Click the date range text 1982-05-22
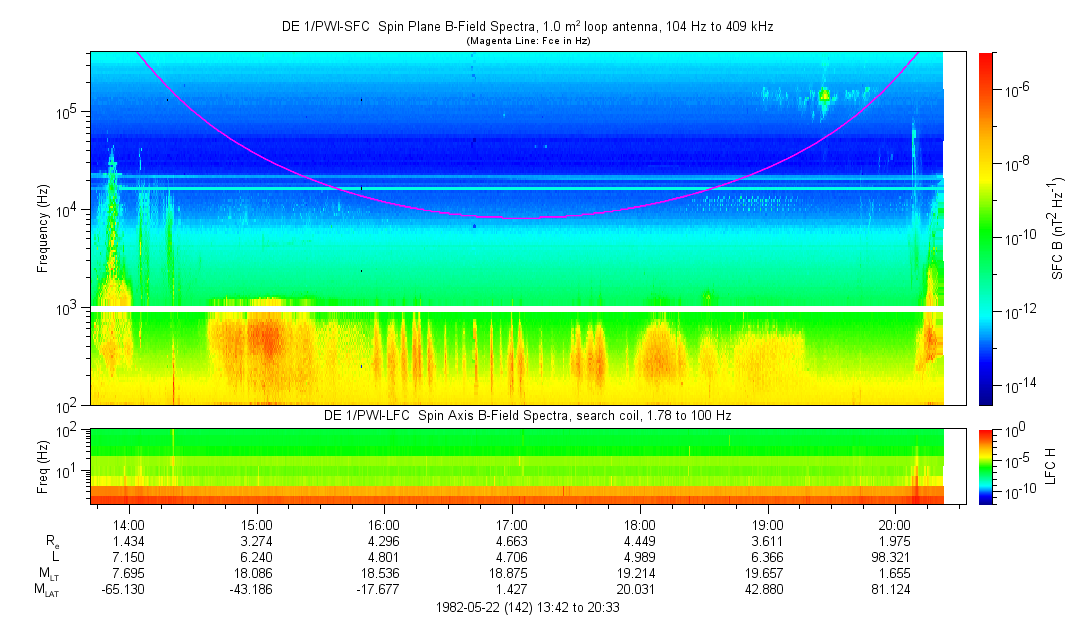 [x=526, y=607]
